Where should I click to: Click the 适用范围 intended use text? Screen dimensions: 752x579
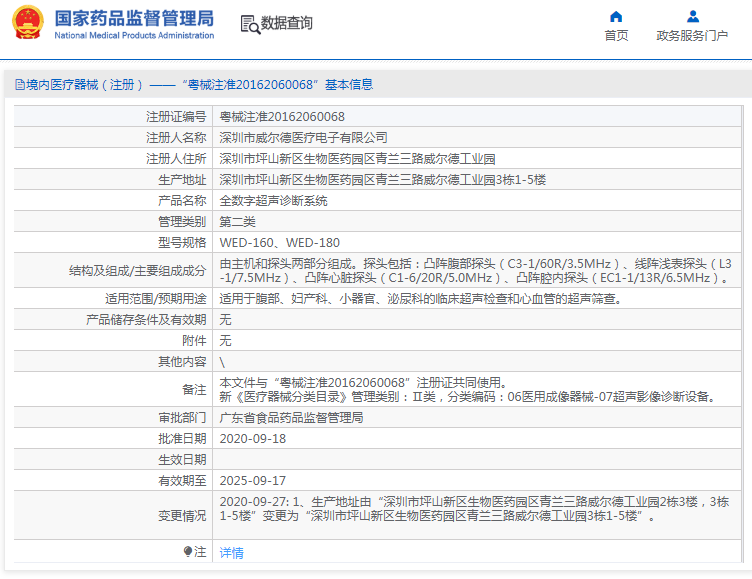tap(421, 299)
